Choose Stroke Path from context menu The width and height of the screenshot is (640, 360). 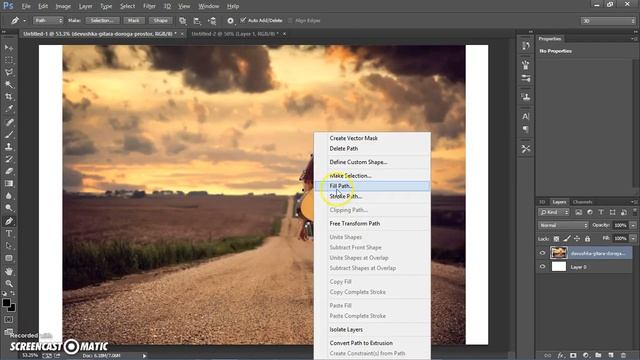[x=372, y=196]
